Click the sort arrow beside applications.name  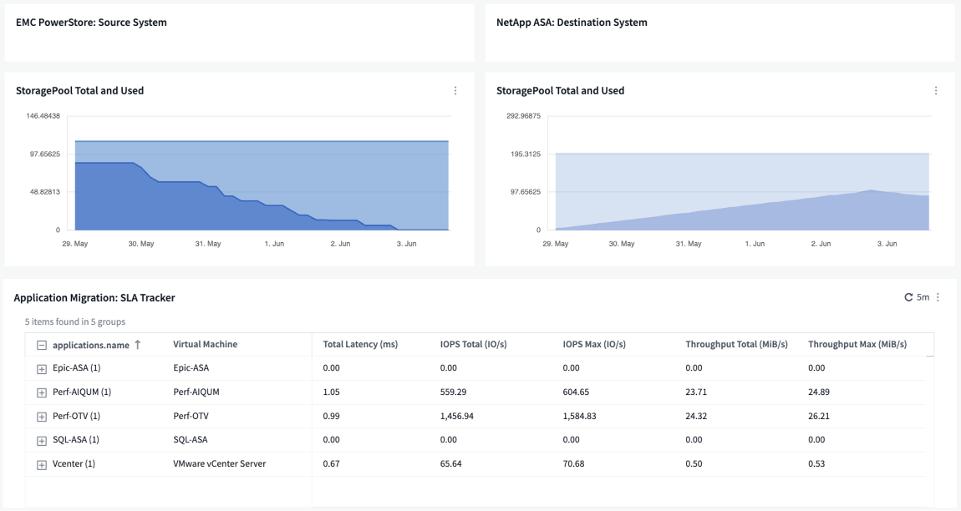(x=138, y=345)
